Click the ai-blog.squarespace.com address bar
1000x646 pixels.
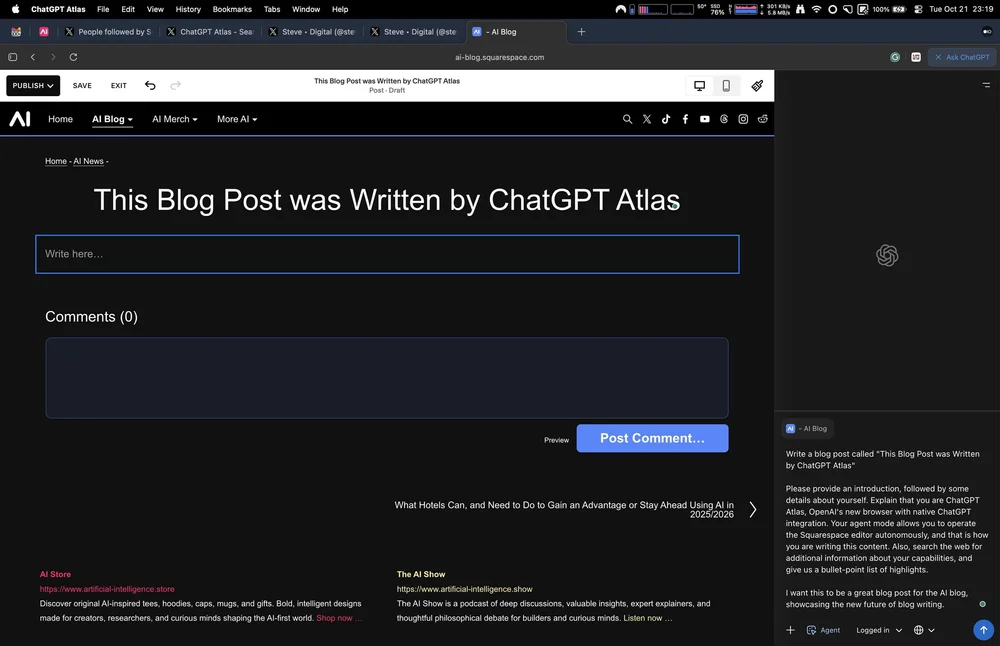click(x=499, y=57)
